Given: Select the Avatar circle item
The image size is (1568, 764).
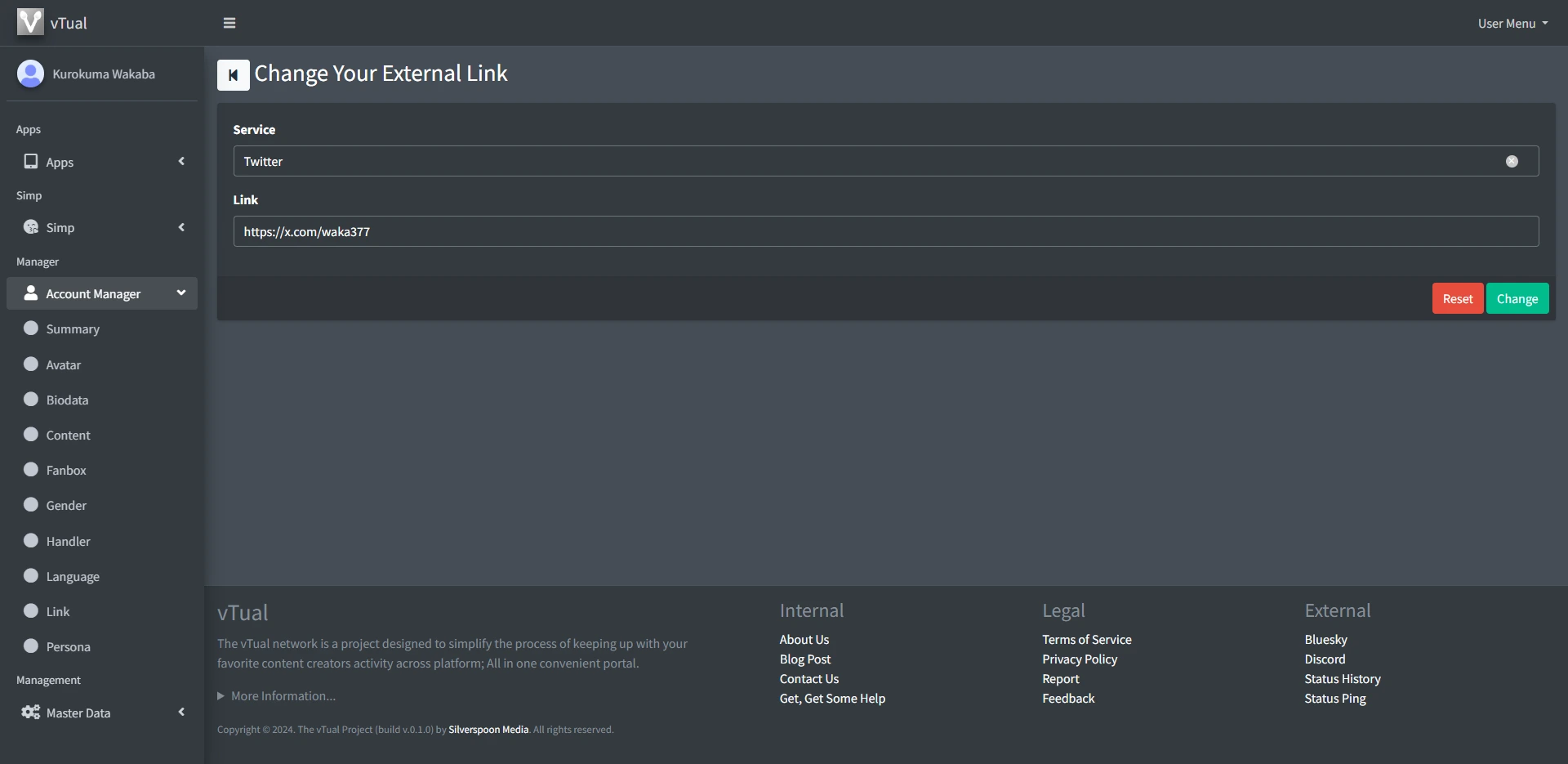Looking at the screenshot, I should click(x=31, y=364).
